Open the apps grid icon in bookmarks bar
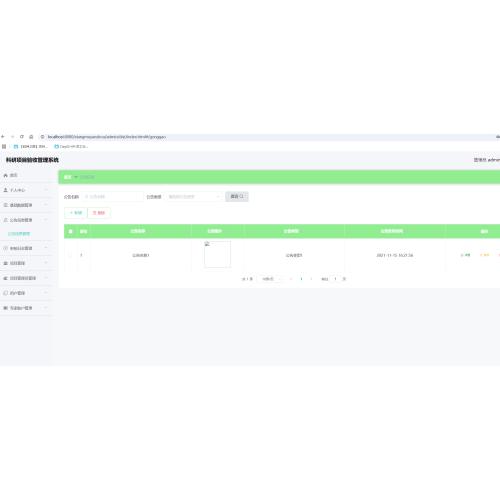 click(x=4, y=146)
